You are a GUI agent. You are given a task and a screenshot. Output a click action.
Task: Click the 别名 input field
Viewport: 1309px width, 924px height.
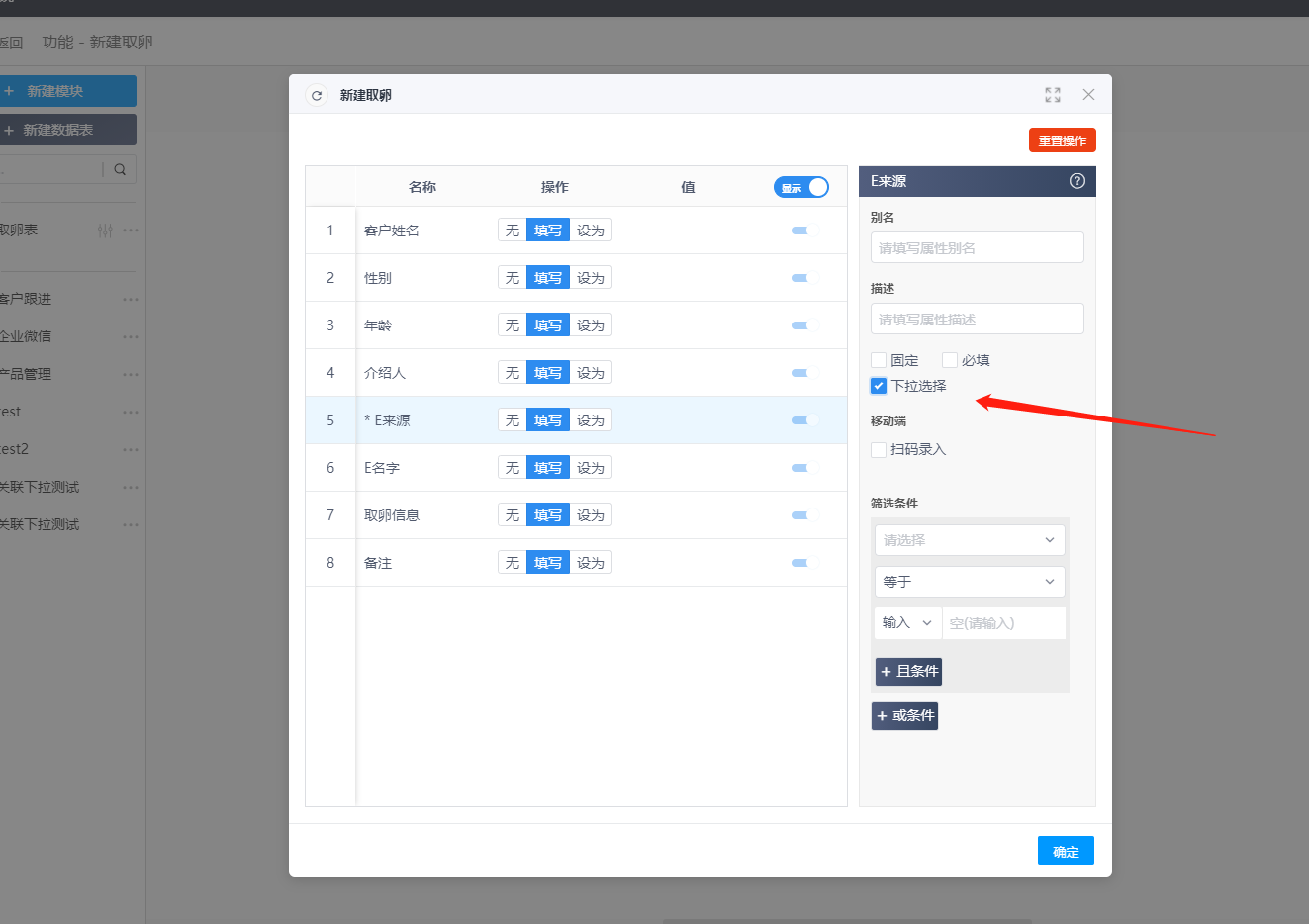point(978,247)
